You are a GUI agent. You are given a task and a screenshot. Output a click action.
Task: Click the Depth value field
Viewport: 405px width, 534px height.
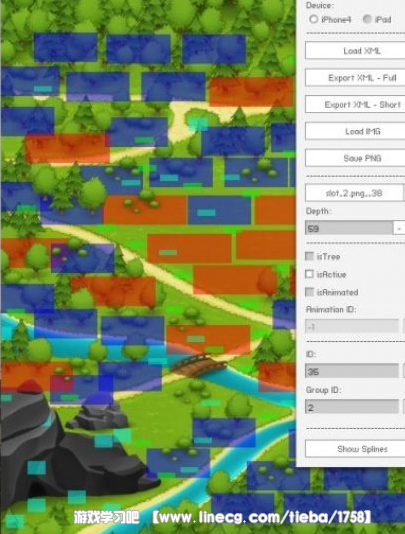tap(349, 228)
